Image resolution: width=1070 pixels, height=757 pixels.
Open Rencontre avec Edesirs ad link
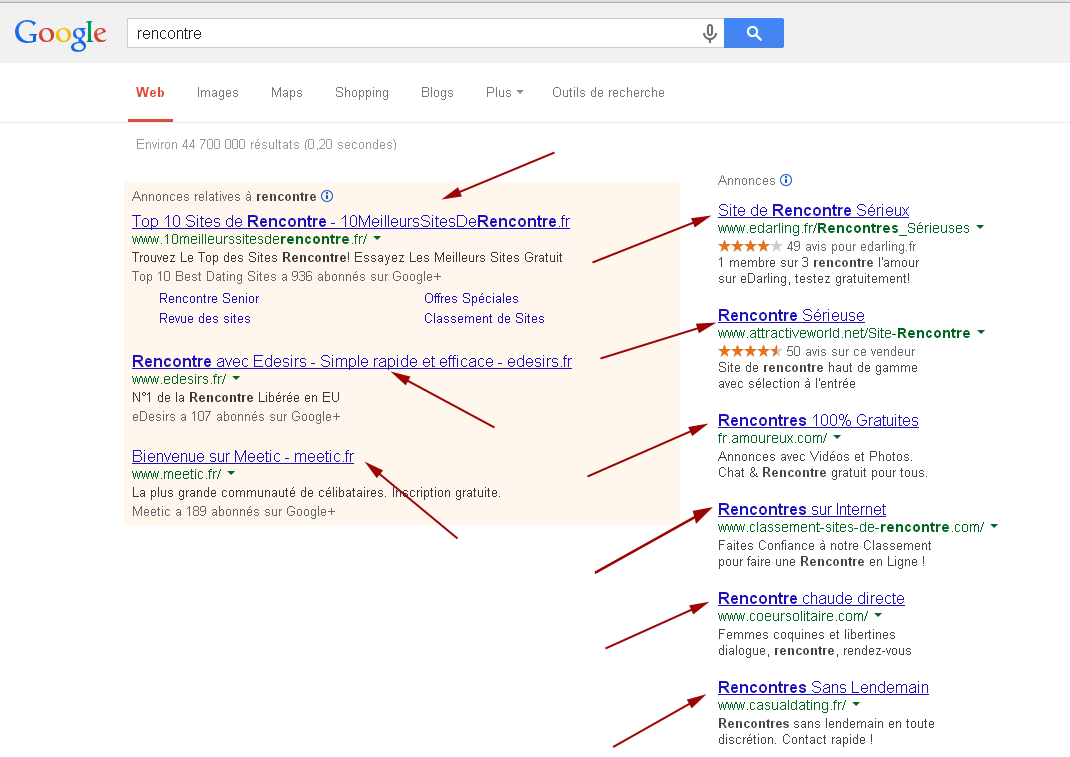[351, 361]
